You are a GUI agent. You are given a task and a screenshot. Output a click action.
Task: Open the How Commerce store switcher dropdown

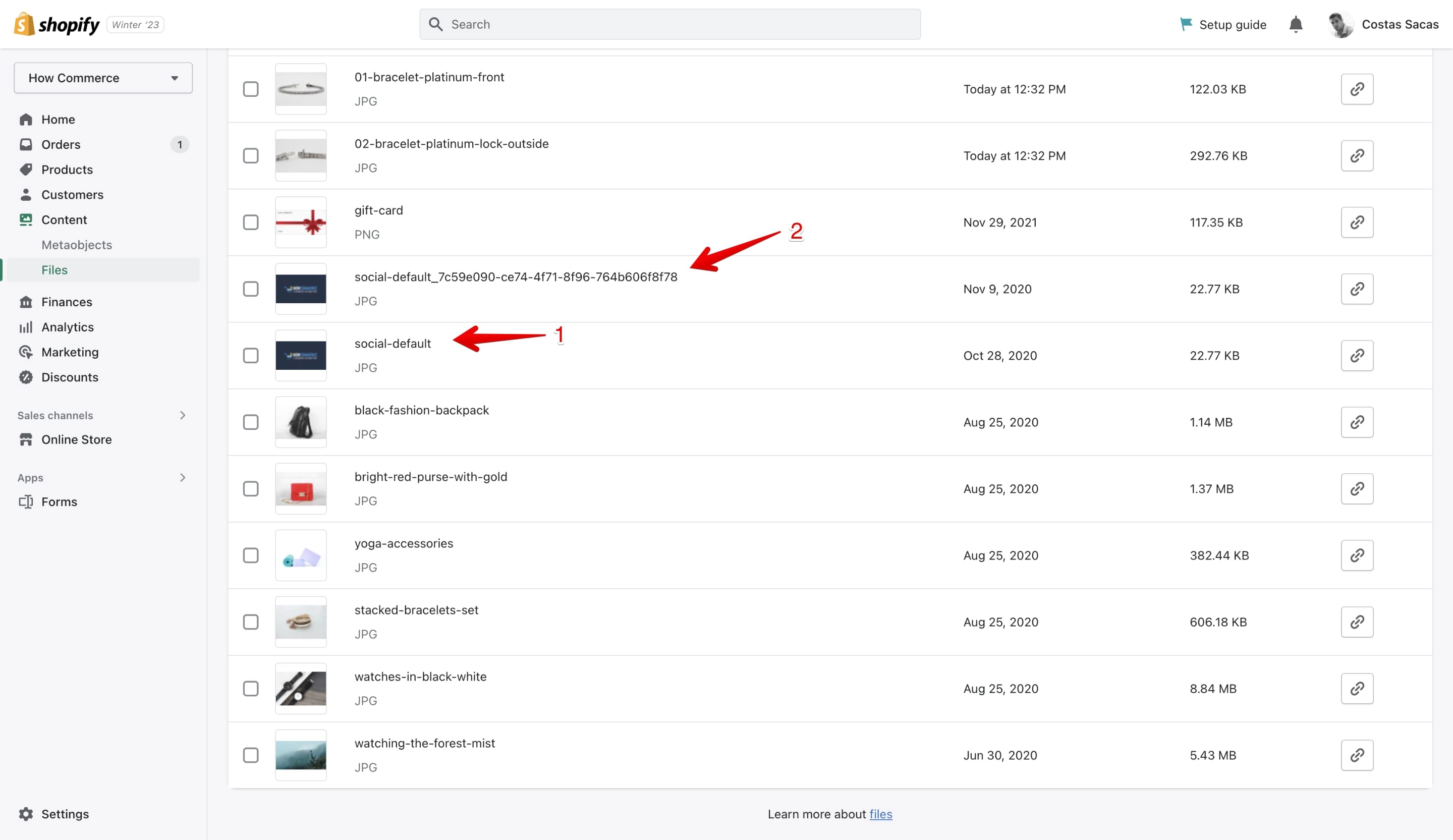click(103, 78)
